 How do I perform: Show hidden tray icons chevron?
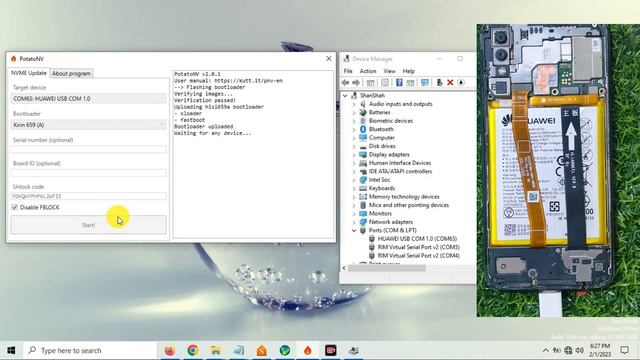(545, 350)
